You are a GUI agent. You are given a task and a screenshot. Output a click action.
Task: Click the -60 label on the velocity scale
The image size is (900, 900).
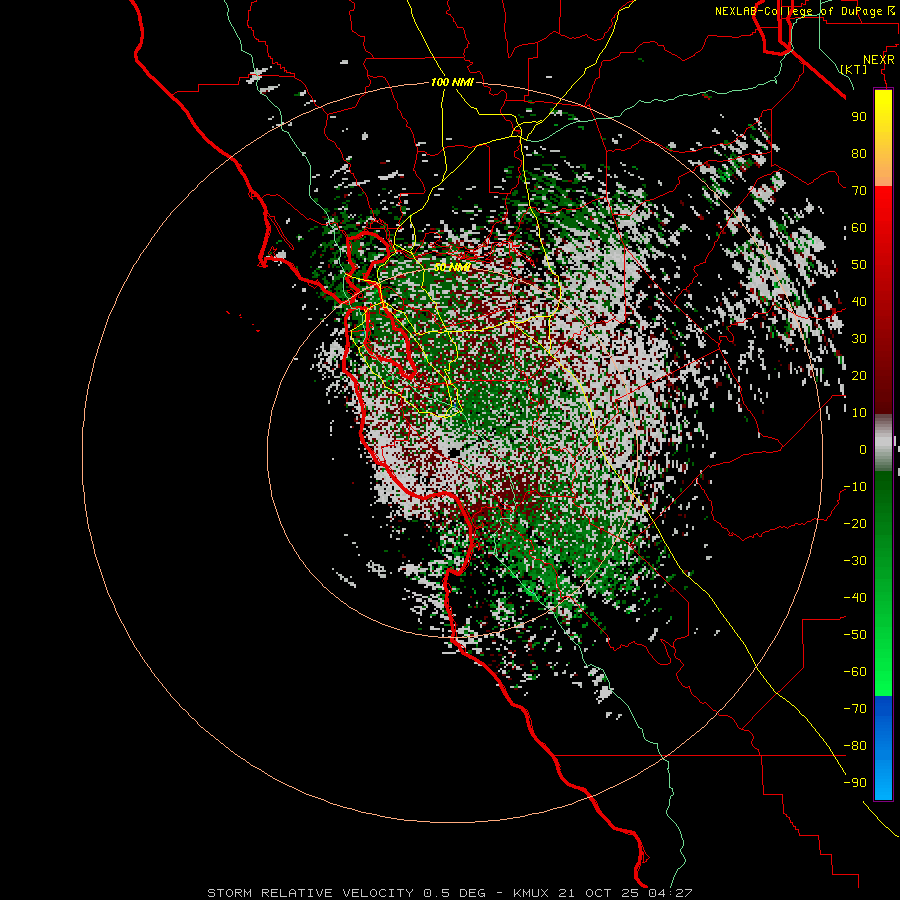tap(855, 672)
